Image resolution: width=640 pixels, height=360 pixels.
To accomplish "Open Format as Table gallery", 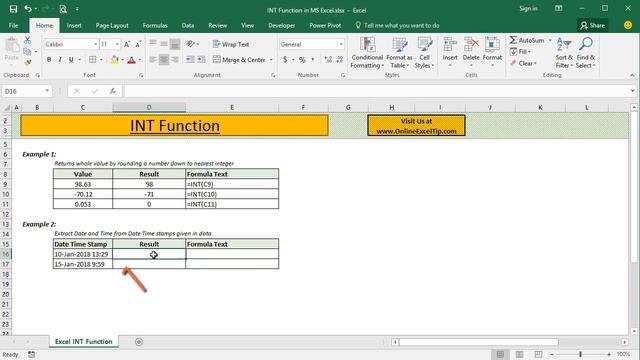I will (x=399, y=53).
